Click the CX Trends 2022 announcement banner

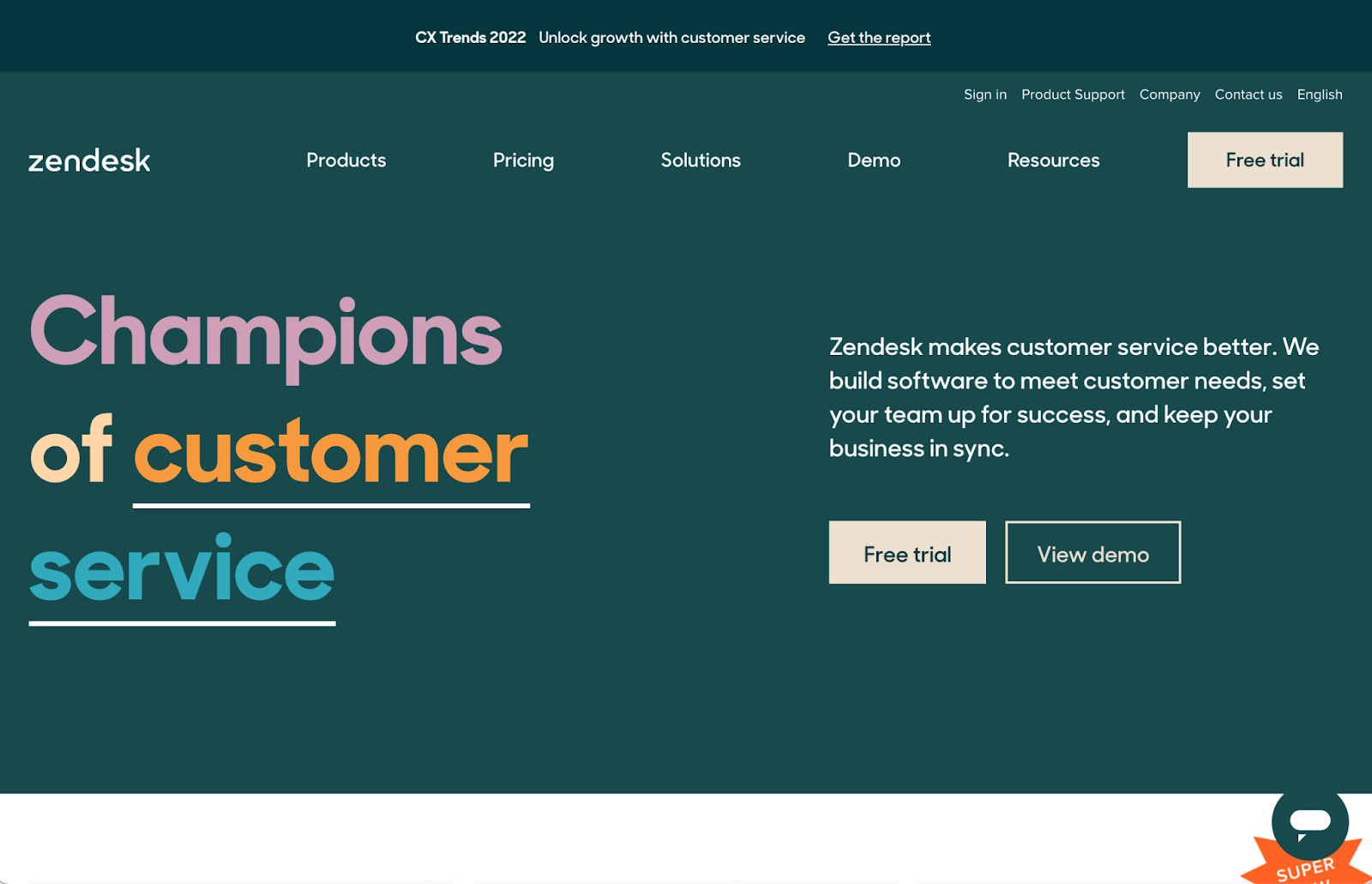(470, 37)
